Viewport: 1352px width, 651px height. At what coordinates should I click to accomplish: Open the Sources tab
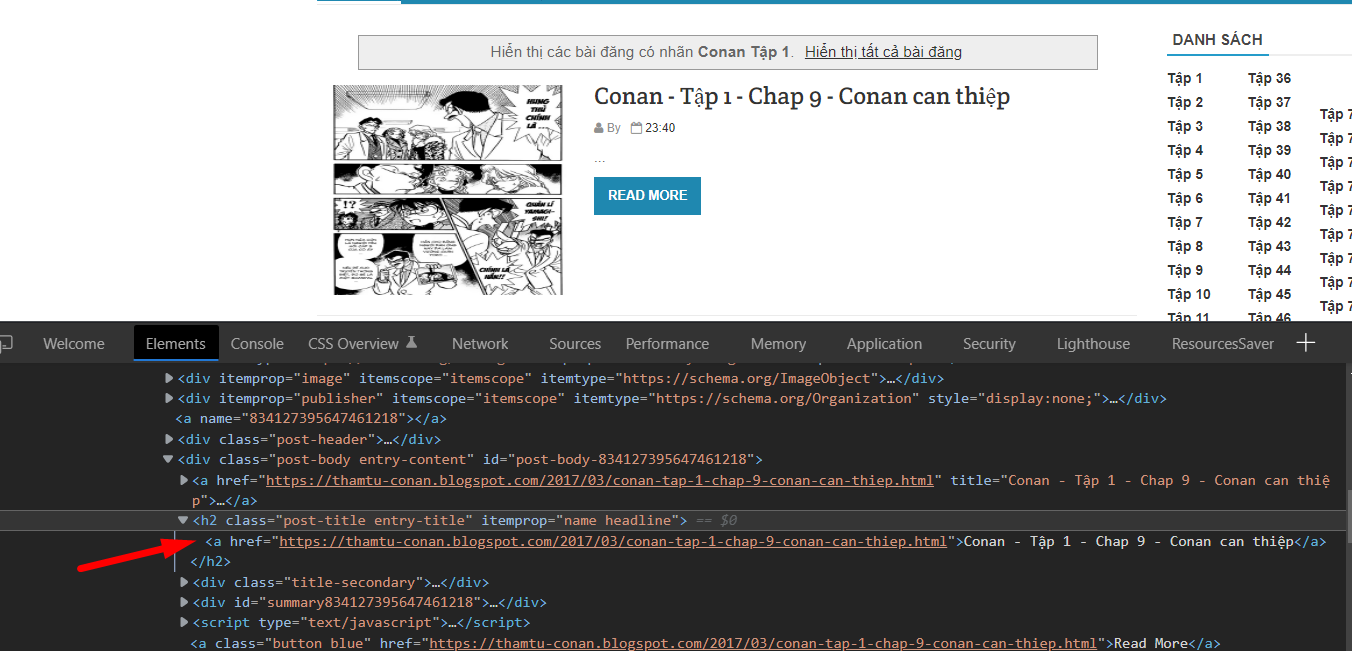(575, 343)
